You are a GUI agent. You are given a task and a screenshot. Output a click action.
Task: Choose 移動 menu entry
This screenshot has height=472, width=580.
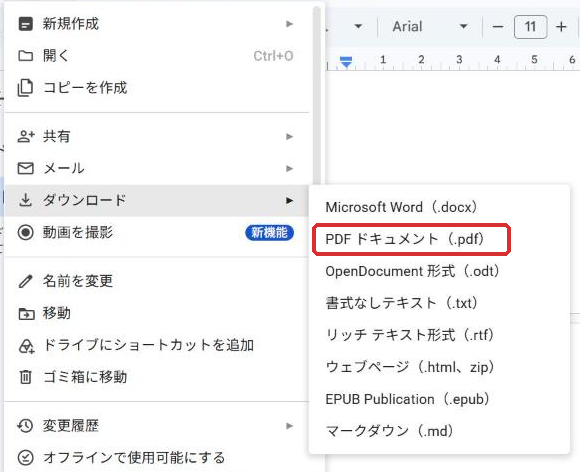(157, 313)
